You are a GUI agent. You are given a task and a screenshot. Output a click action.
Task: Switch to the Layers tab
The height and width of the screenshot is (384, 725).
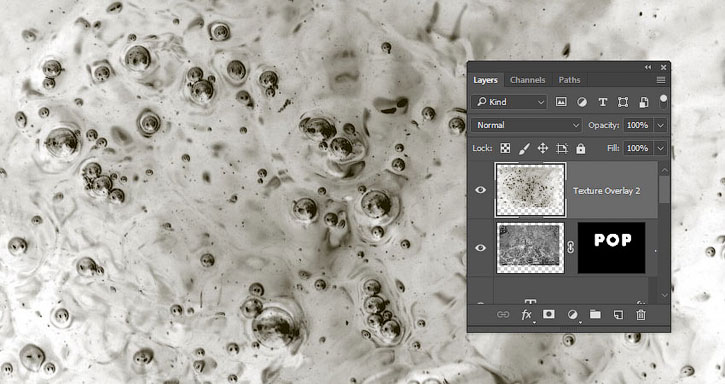click(485, 80)
